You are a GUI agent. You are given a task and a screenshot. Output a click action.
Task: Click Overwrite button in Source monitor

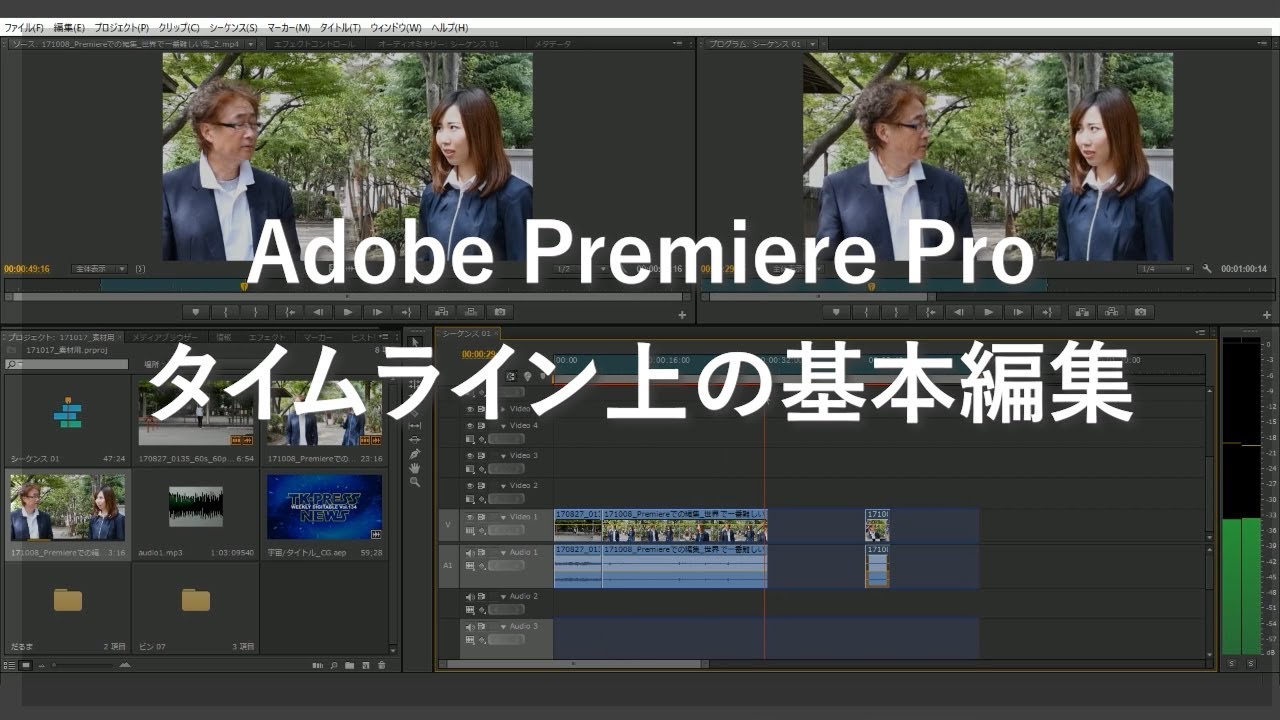(471, 312)
